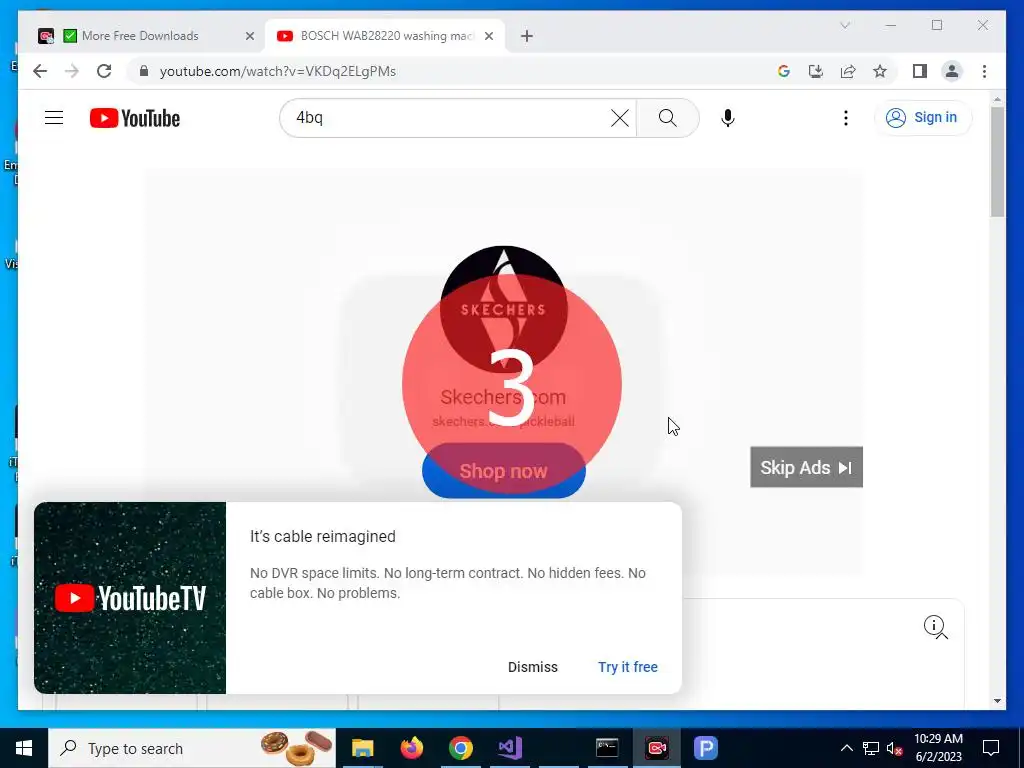Expand Chrome tab search chevron
This screenshot has width=1024, height=768.
(x=844, y=25)
